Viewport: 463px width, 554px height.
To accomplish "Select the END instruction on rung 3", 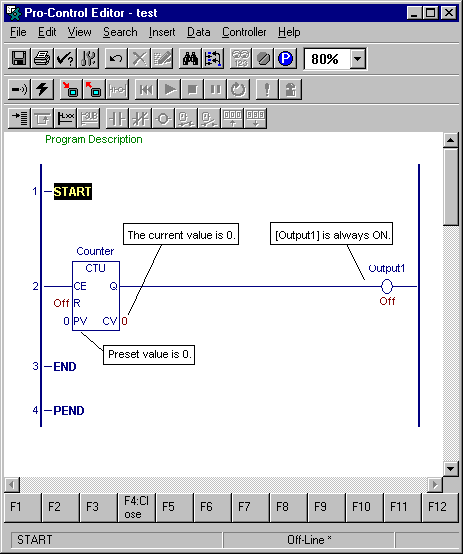I will click(65, 367).
